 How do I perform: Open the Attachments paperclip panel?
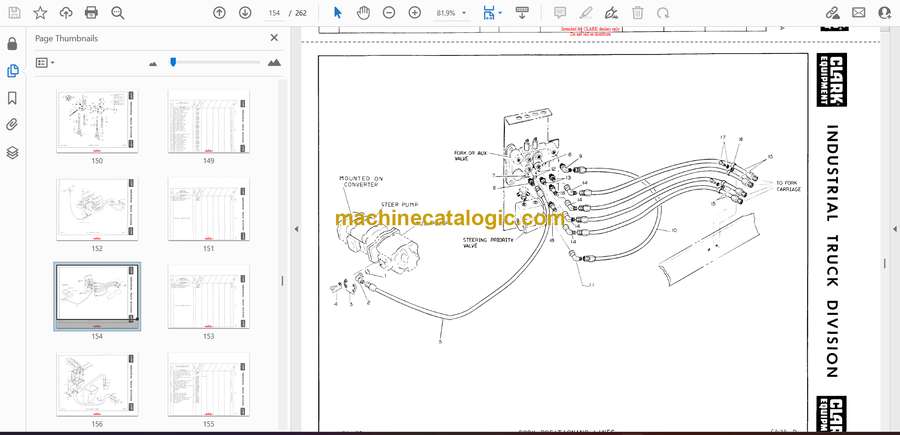(x=13, y=125)
